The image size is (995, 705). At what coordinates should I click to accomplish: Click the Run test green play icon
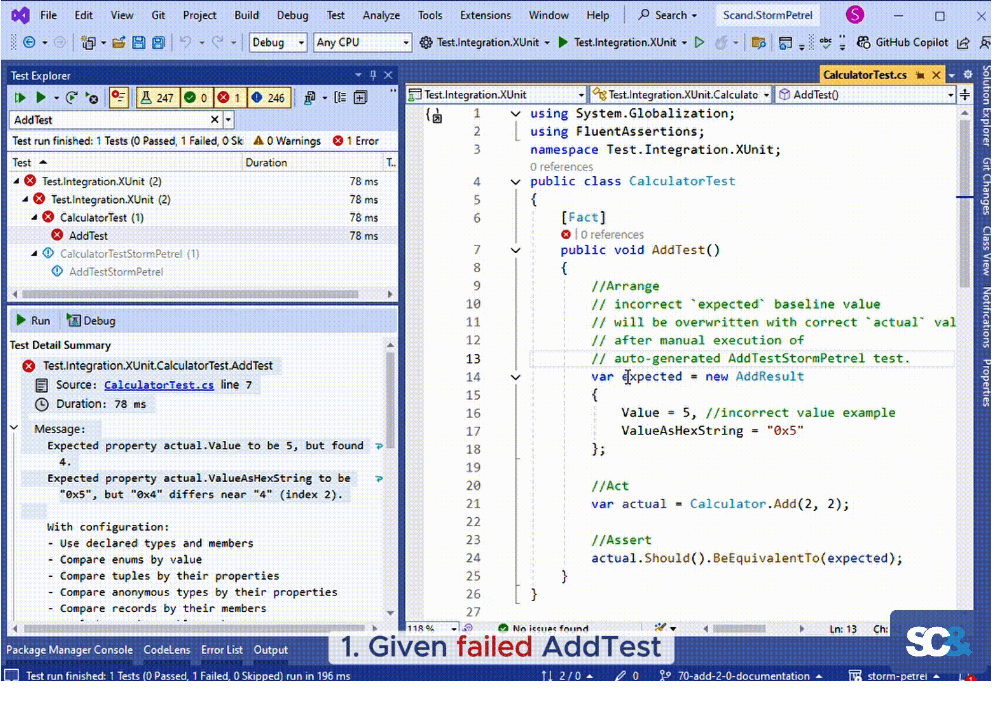[41, 98]
